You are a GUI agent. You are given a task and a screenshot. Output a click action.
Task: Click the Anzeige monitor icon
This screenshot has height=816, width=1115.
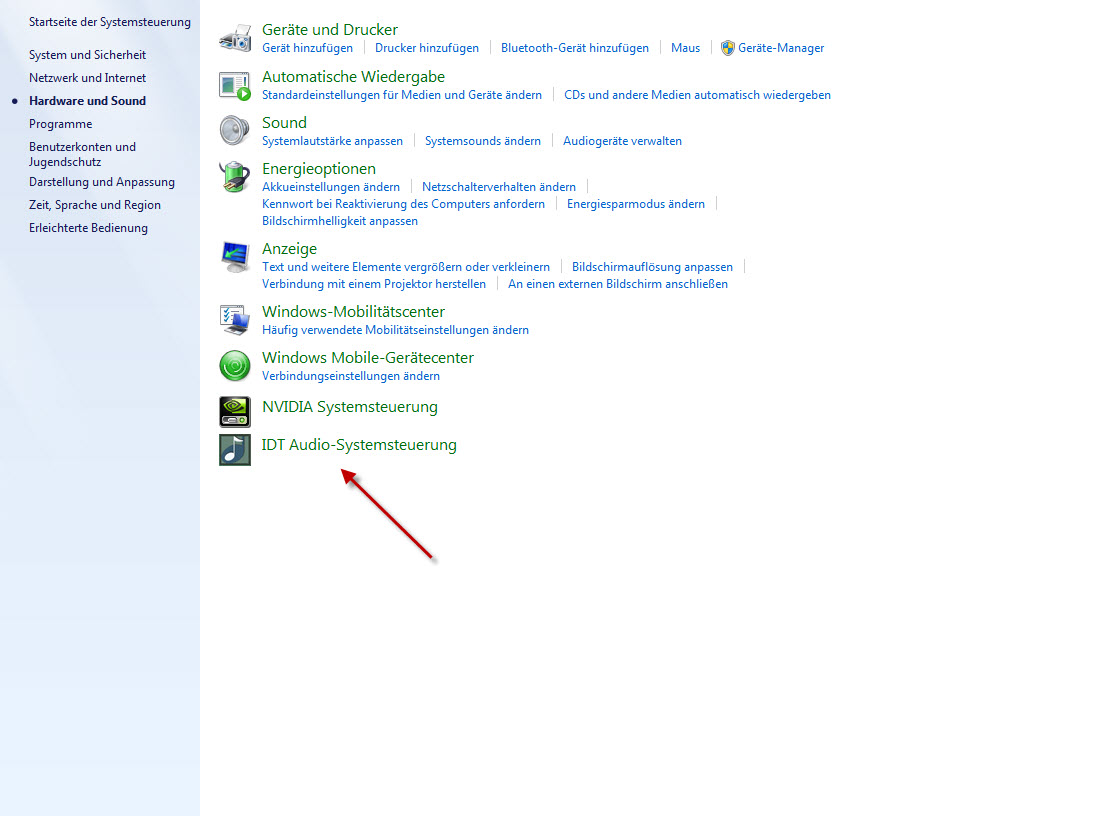[235, 257]
